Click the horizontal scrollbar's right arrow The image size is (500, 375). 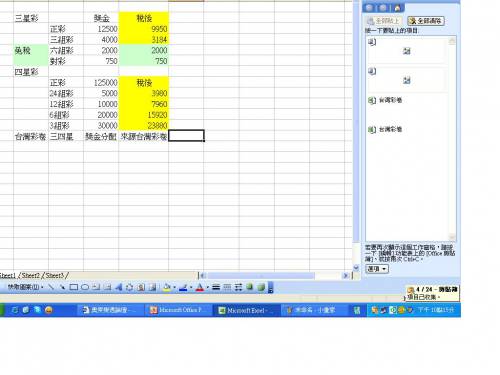click(345, 276)
